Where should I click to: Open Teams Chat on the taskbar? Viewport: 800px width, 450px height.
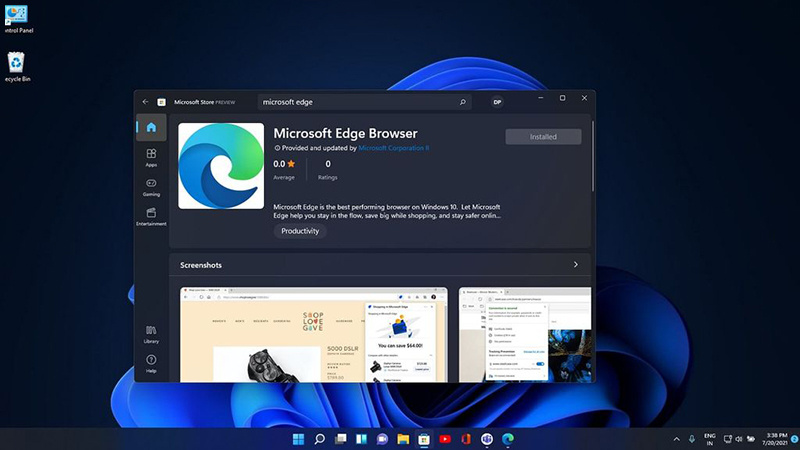tap(382, 439)
